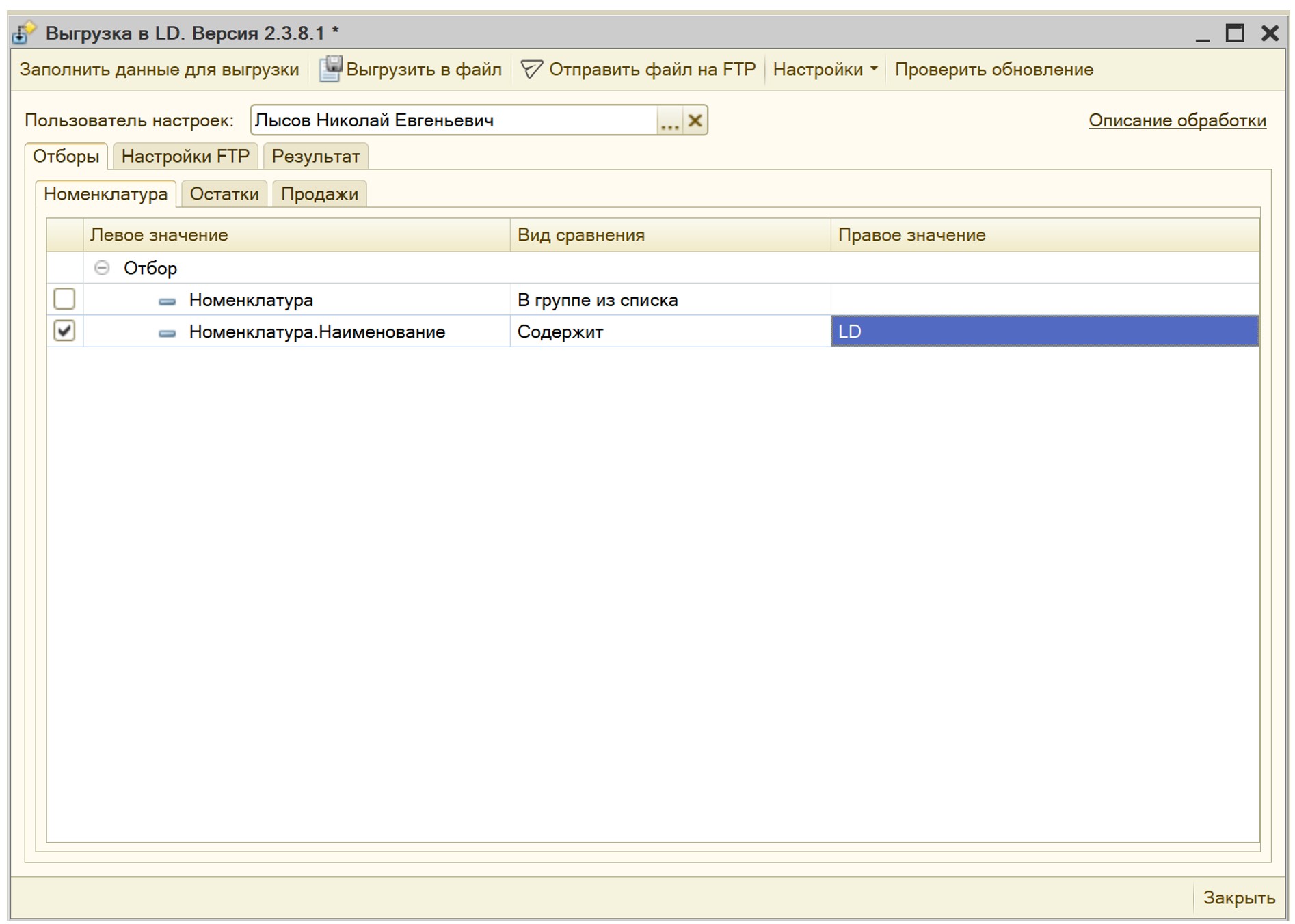1295x924 pixels.
Task: Switch to the Продажи subtab
Action: pos(320,194)
